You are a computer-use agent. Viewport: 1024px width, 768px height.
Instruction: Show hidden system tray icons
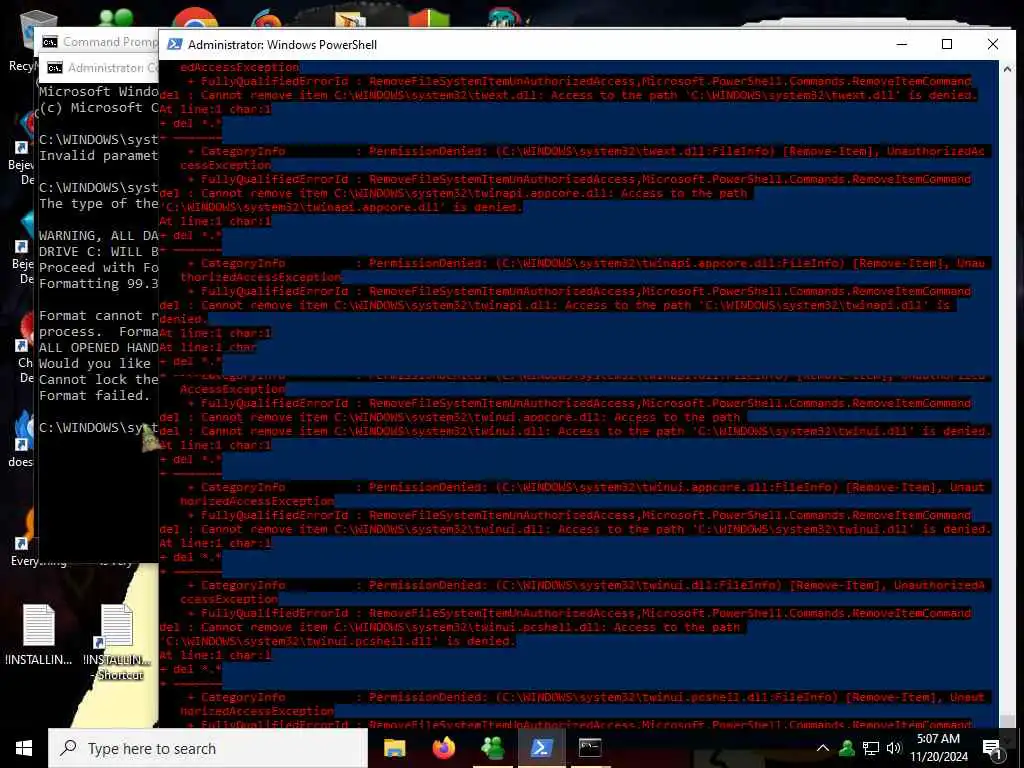823,748
